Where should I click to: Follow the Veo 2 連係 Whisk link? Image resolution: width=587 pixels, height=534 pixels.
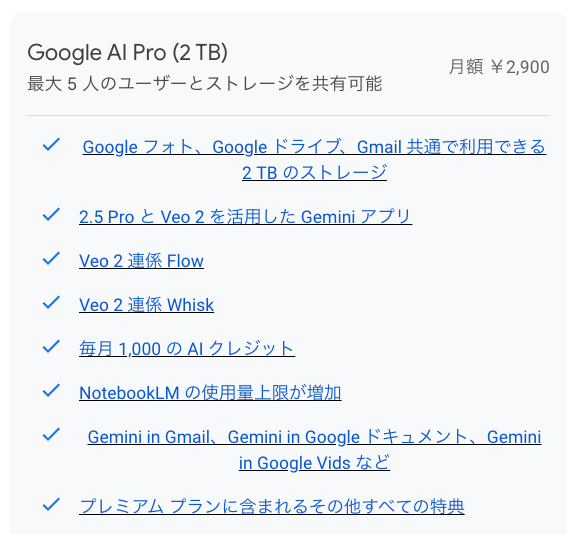(146, 305)
